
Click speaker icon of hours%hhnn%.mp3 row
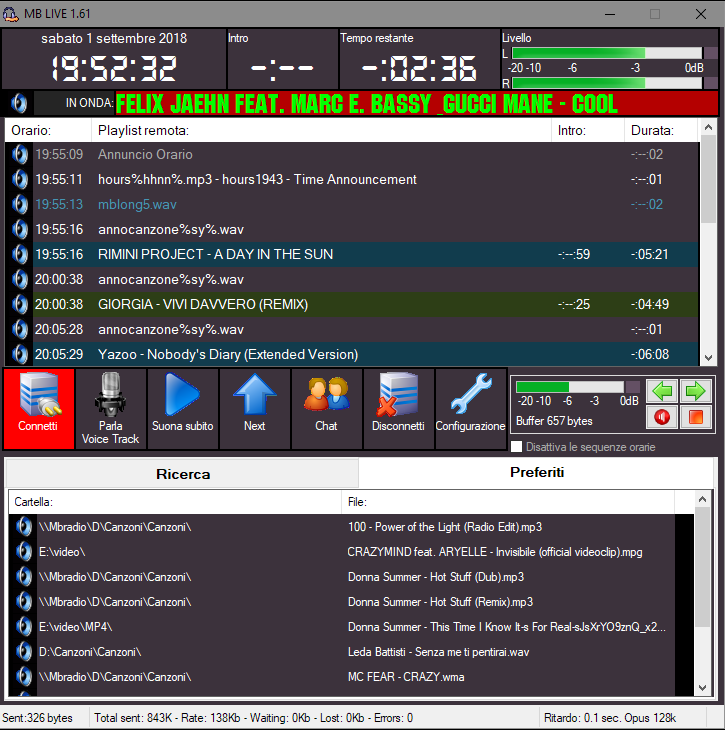tap(20, 179)
